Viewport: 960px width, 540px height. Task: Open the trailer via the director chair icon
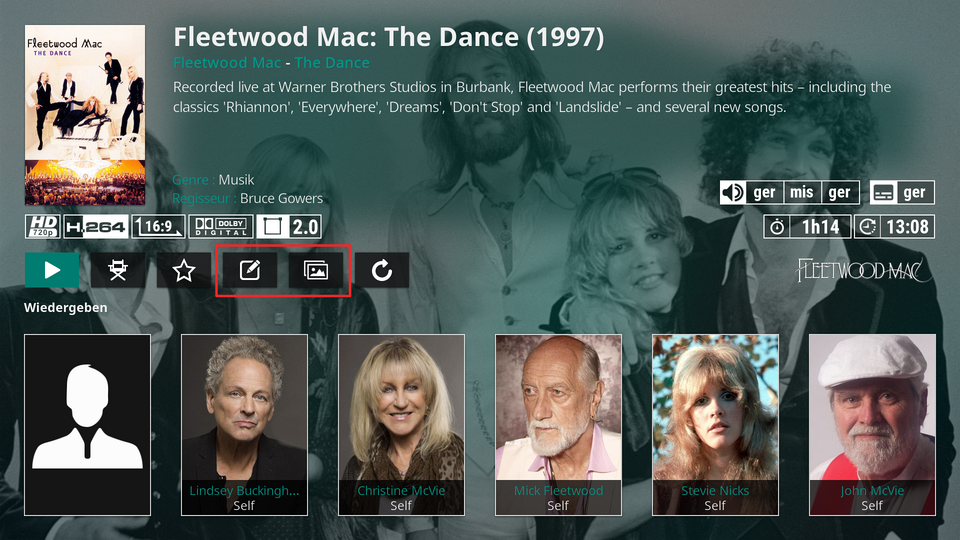118,270
